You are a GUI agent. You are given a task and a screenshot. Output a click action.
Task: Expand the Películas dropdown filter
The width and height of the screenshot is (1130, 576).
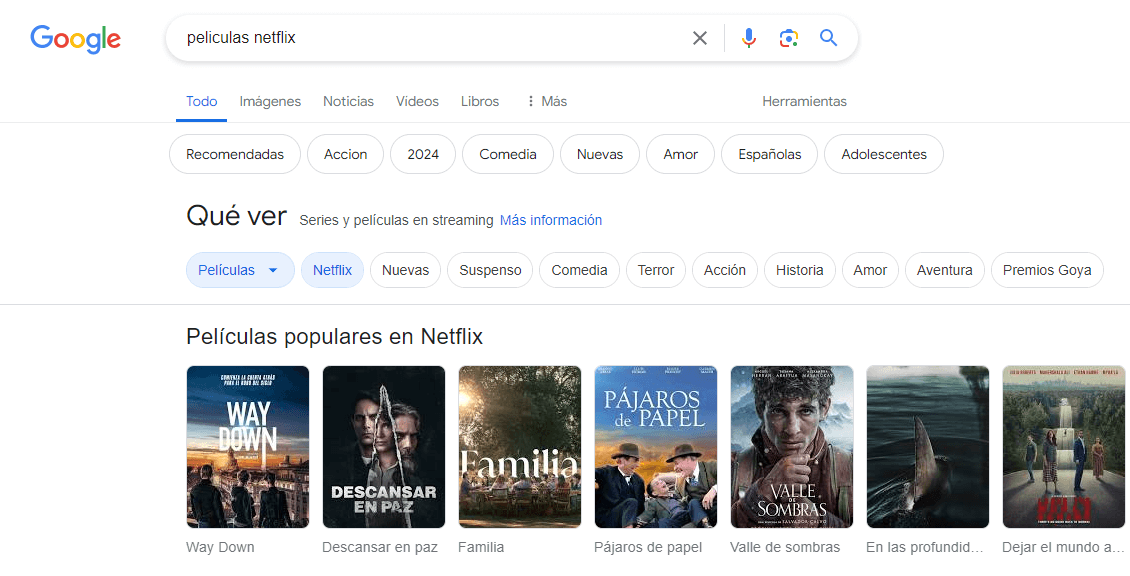pyautogui.click(x=240, y=270)
